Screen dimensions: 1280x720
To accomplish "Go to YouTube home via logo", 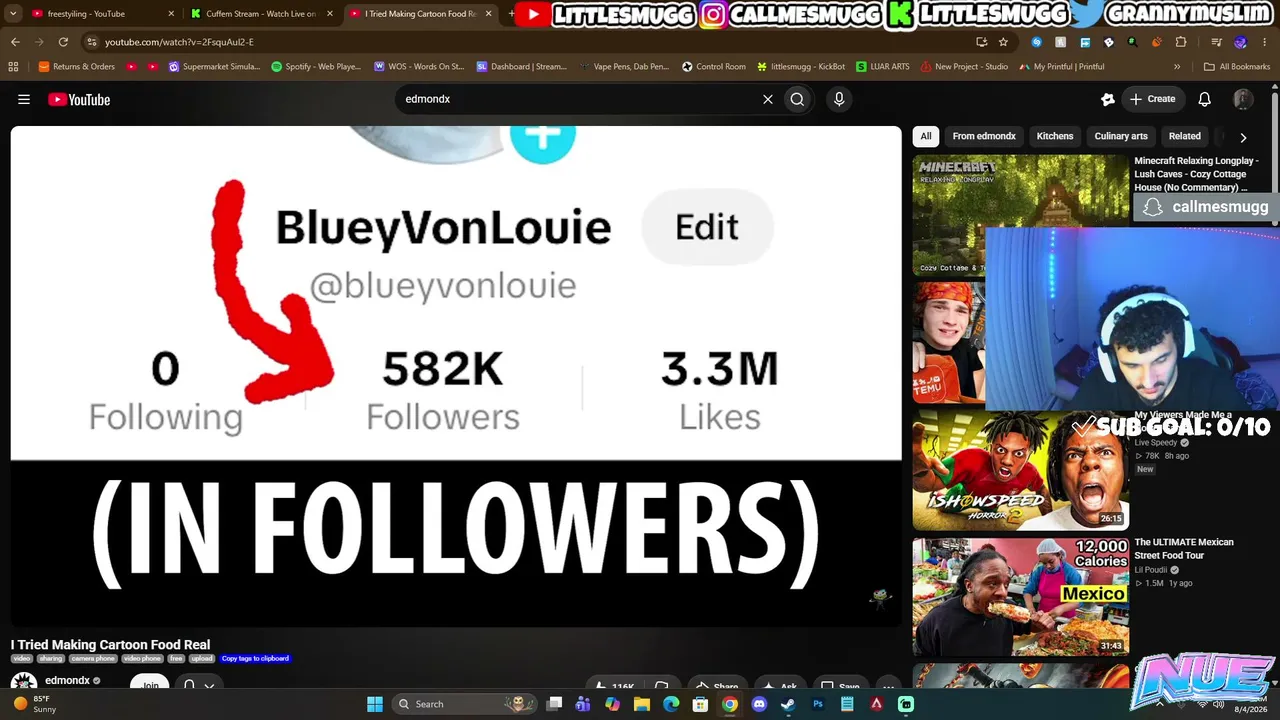I will tap(79, 99).
